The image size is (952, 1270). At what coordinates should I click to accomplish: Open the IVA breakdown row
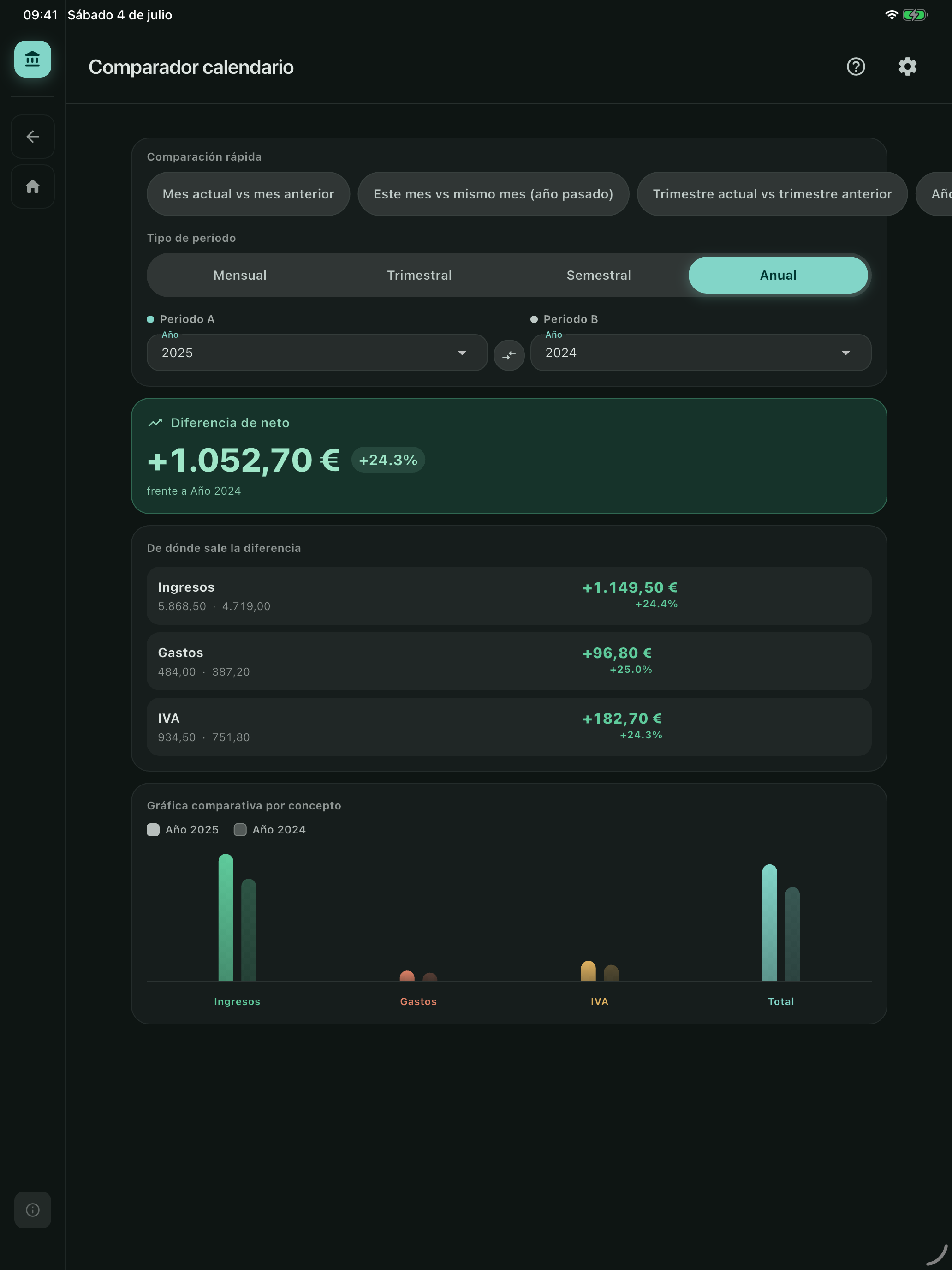click(x=509, y=727)
